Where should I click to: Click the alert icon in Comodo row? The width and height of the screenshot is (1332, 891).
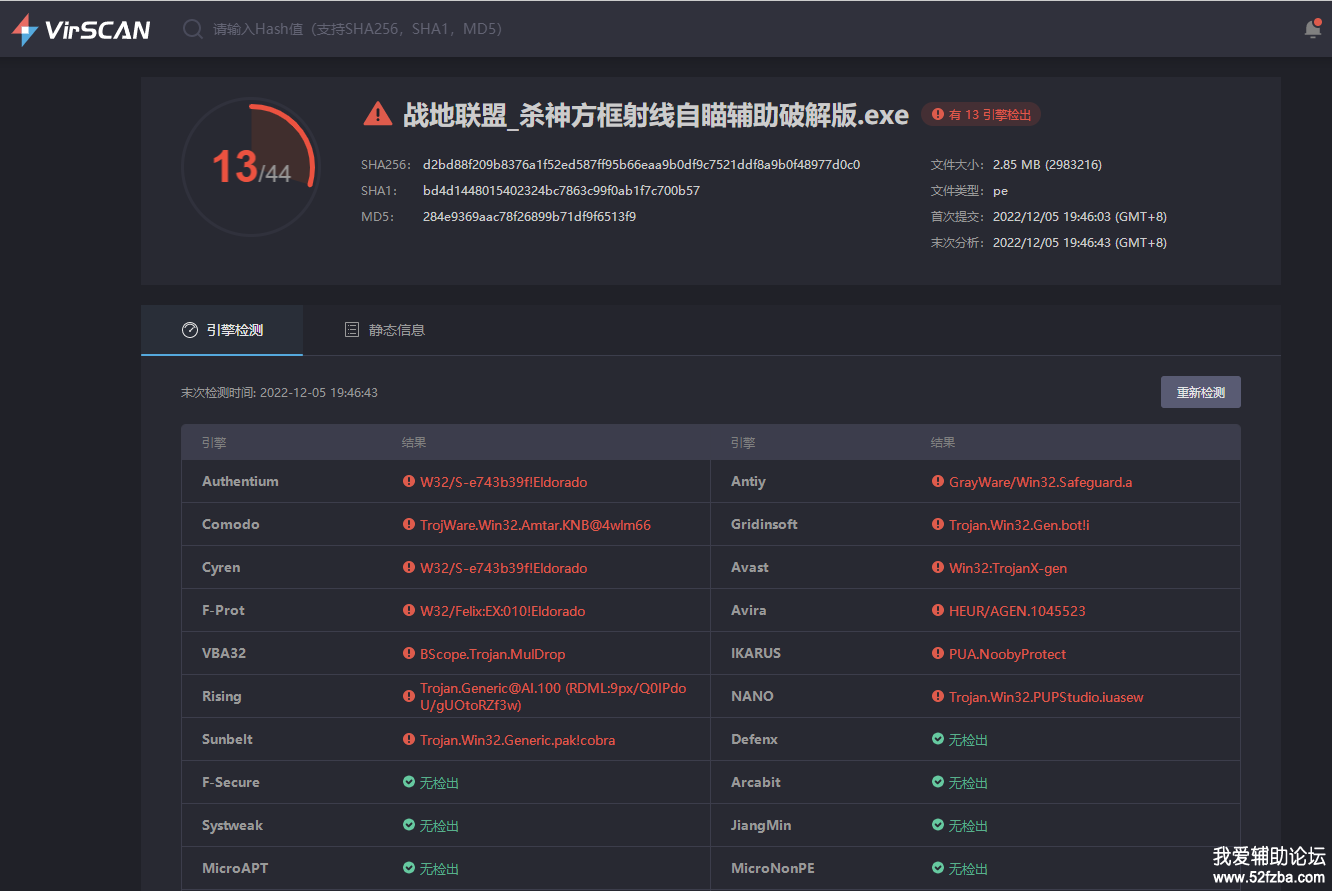[409, 524]
